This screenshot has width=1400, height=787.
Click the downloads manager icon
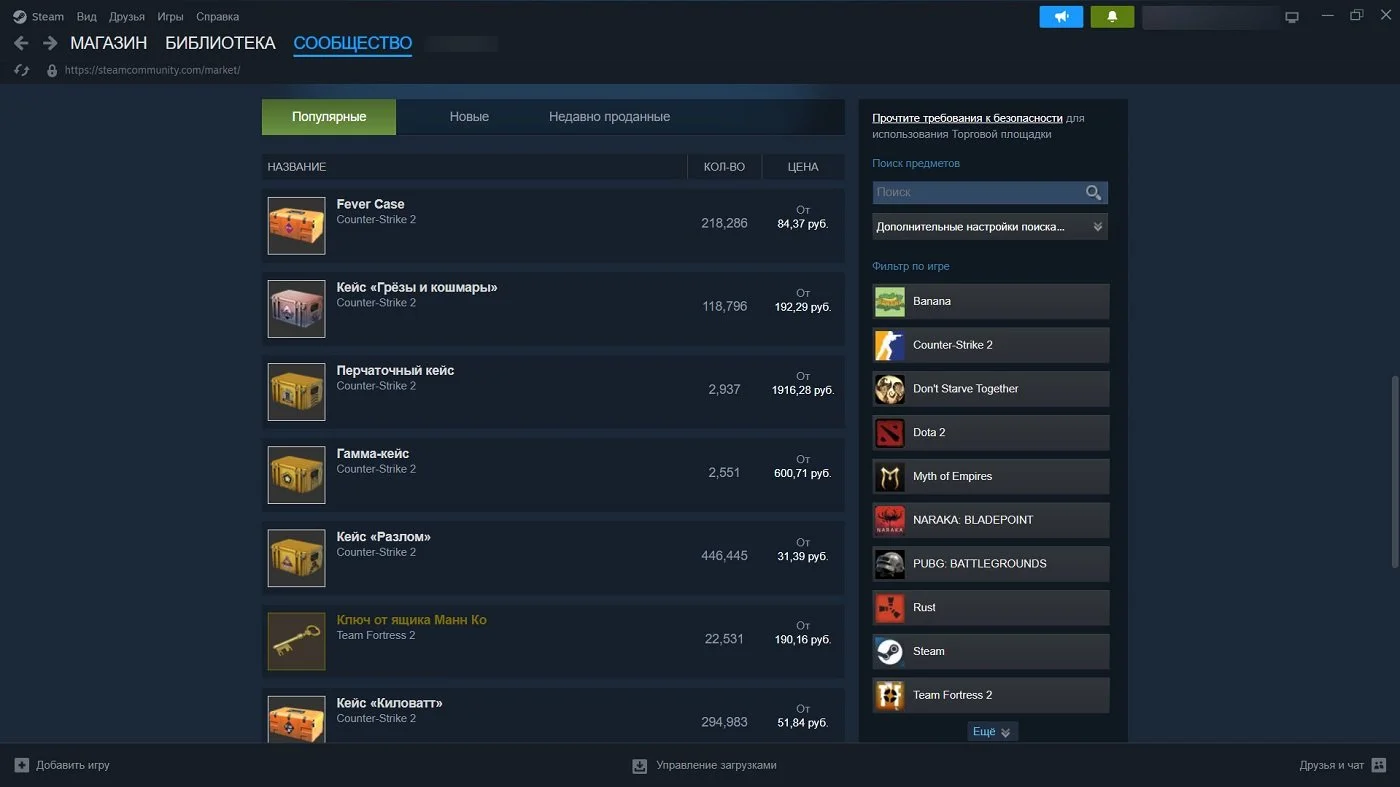(640, 766)
